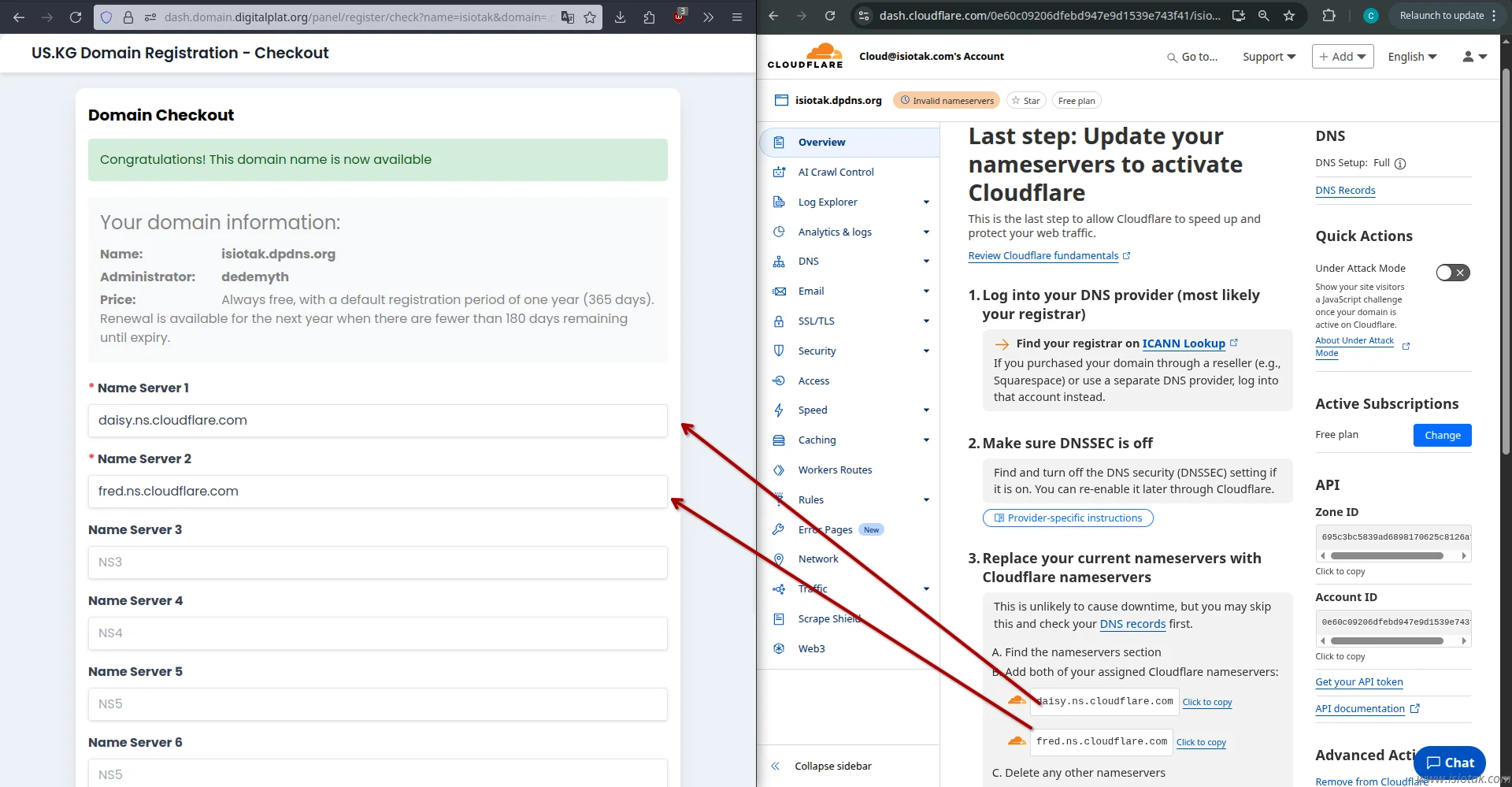Click the Invalid nameservers status badge
1512x787 pixels.
tap(947, 101)
